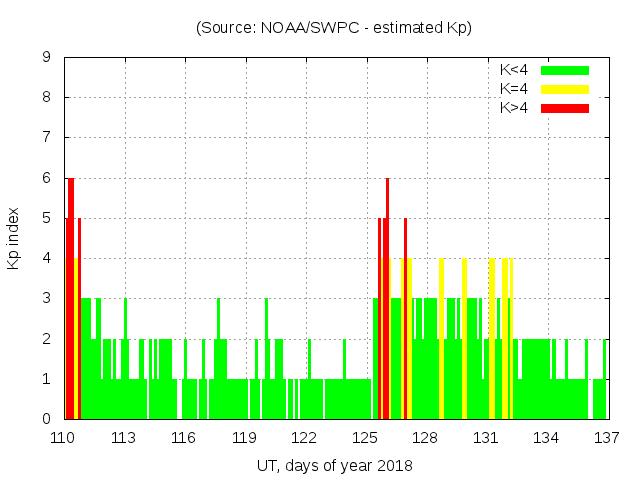This screenshot has width=640, height=480.
Task: Click the y-axis tick label 0
Action: point(47,419)
